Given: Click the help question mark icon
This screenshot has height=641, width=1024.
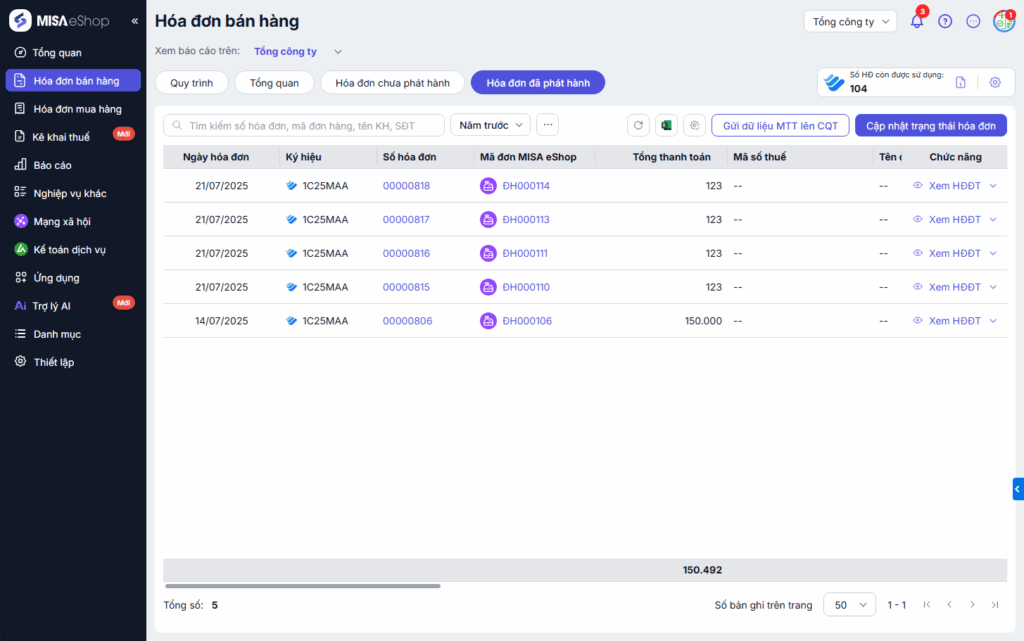Looking at the screenshot, I should (x=945, y=21).
